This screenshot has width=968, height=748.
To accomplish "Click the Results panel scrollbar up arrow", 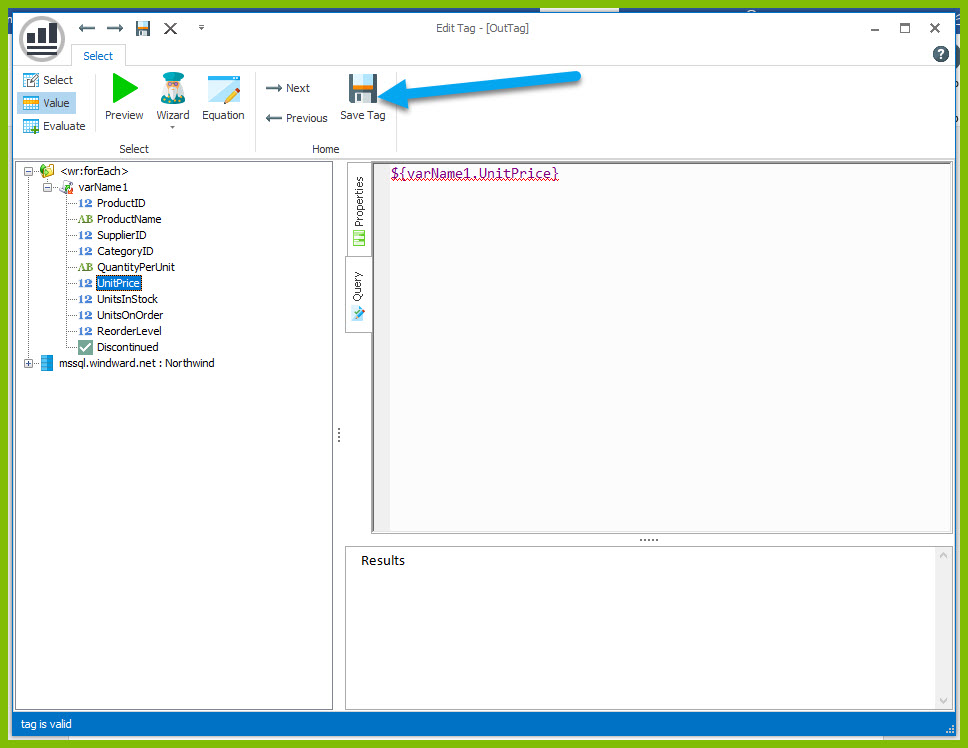I will (x=943, y=555).
